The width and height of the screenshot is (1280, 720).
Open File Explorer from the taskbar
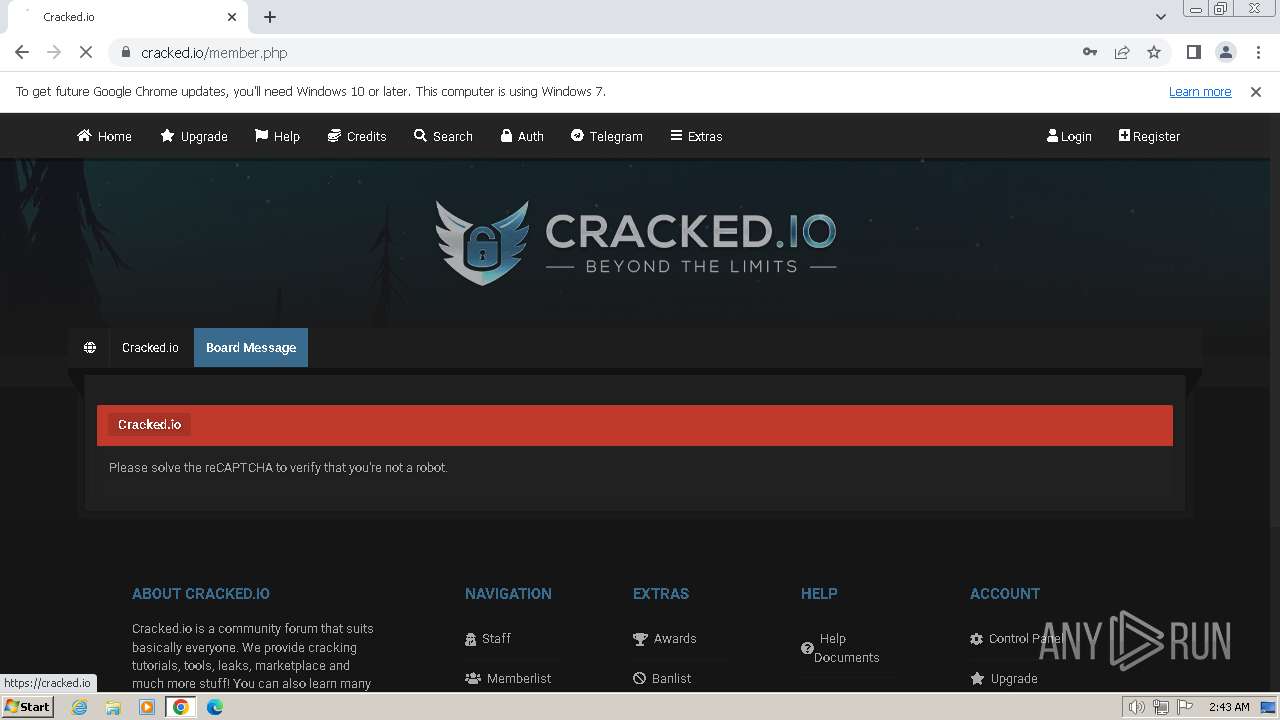point(113,707)
